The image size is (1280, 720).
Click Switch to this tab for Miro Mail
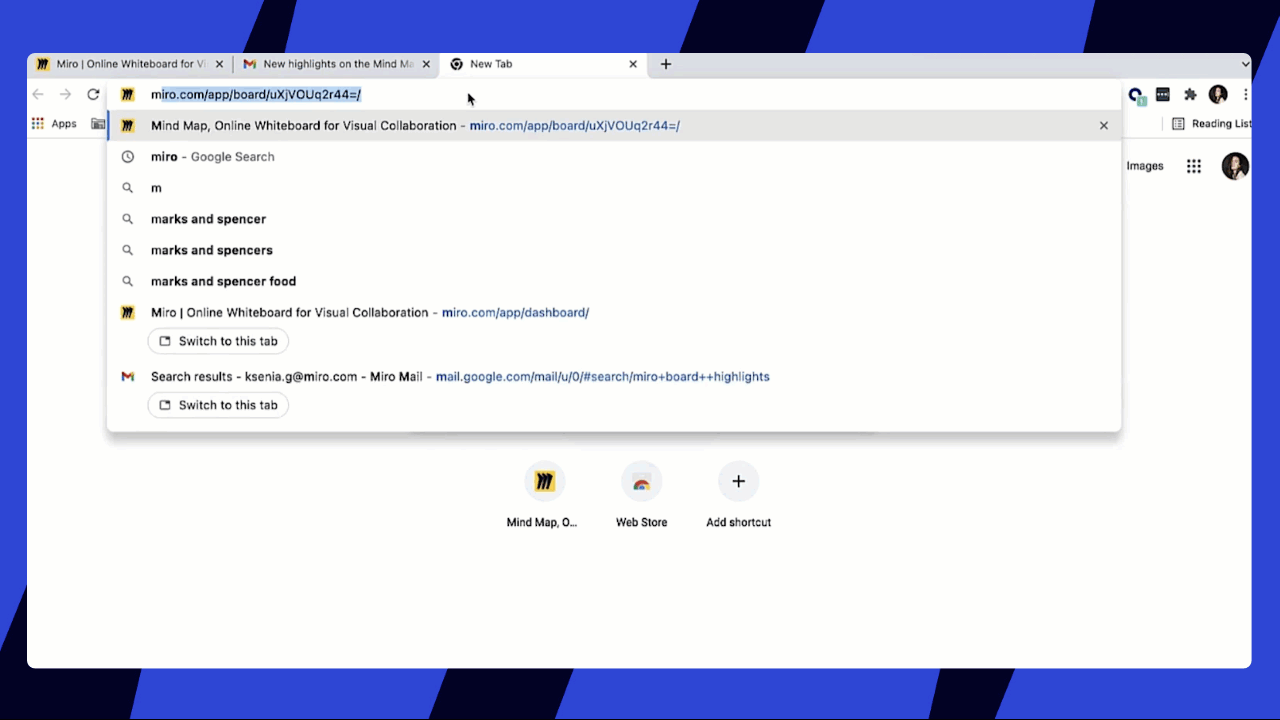218,405
